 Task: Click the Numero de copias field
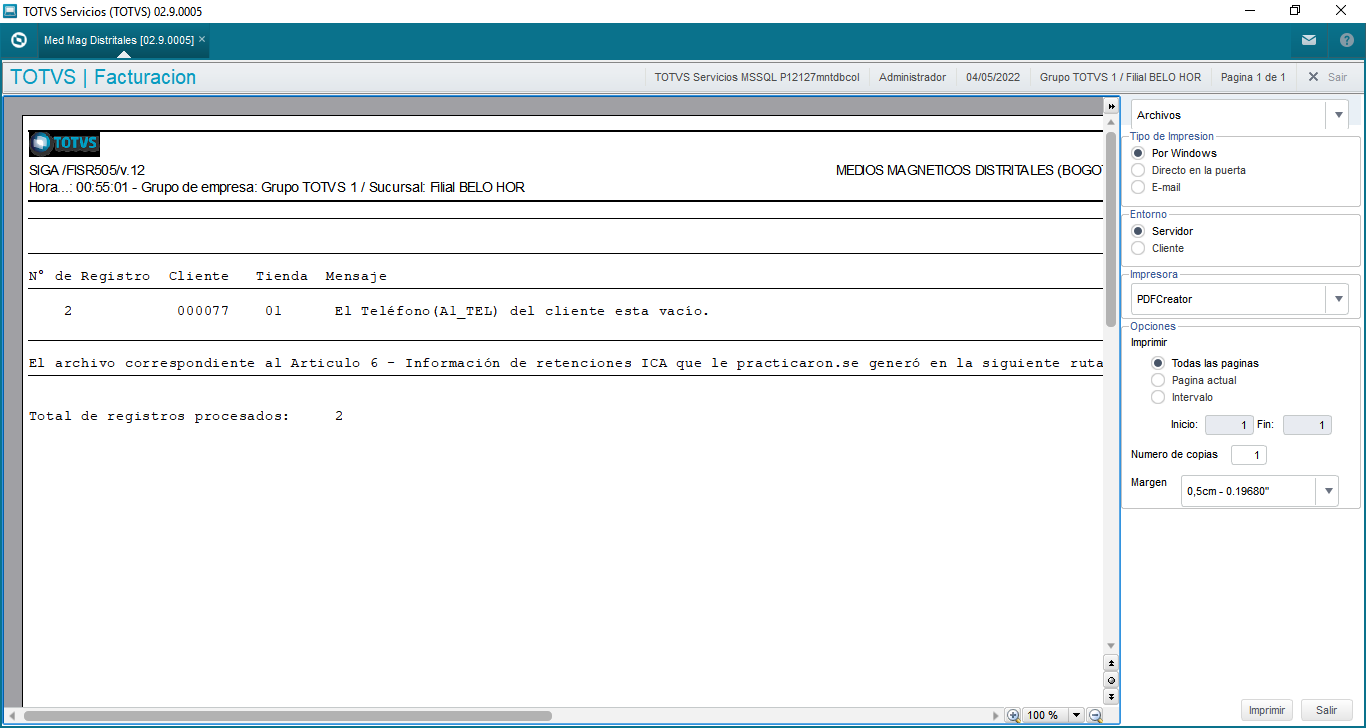pyautogui.click(x=1248, y=455)
